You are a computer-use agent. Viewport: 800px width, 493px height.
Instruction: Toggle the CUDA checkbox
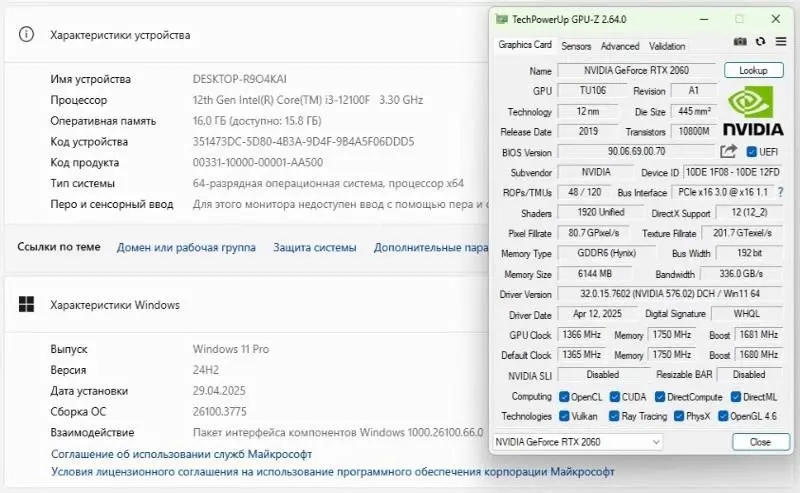(x=615, y=397)
